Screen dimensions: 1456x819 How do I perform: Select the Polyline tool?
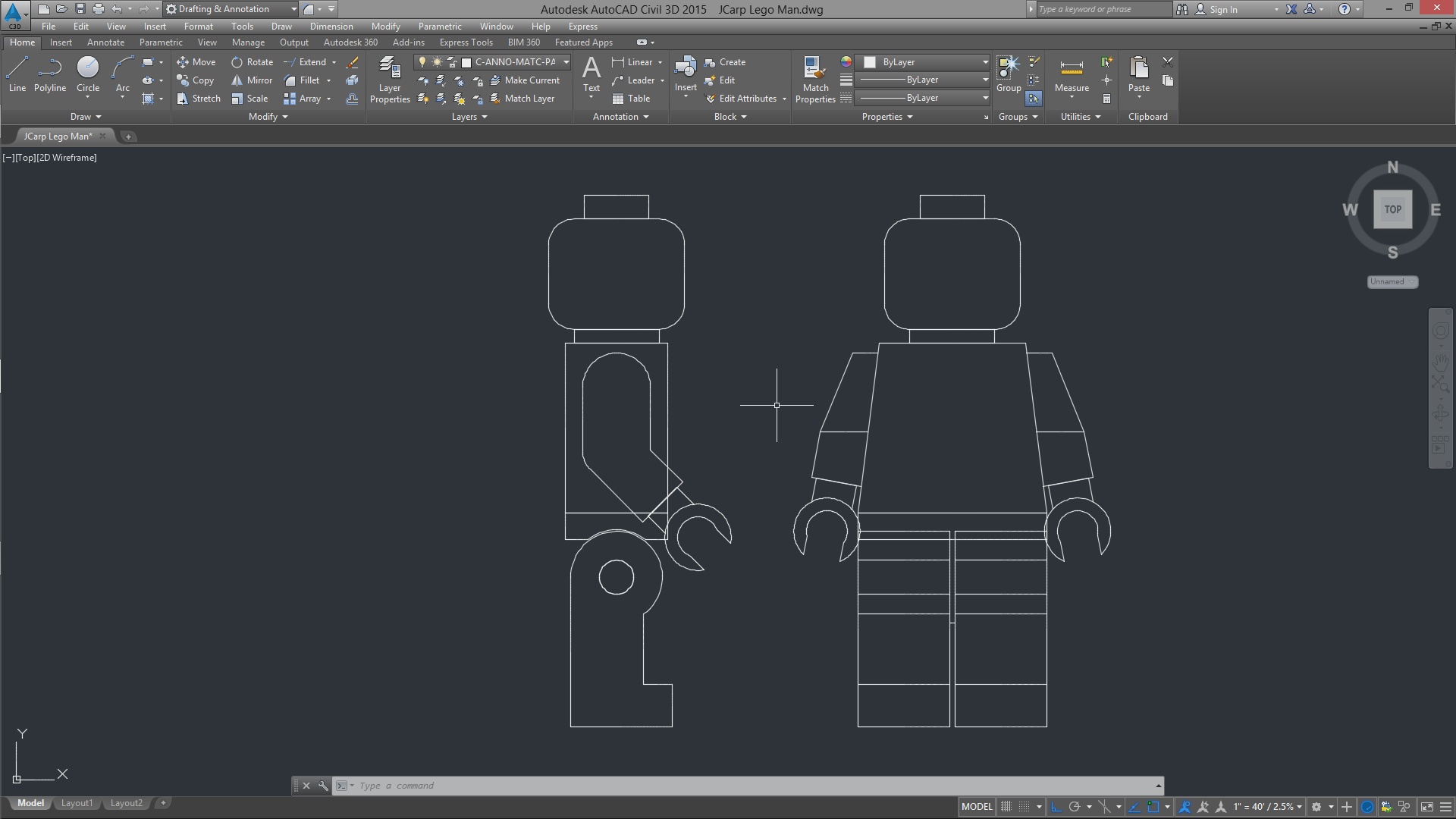coord(49,74)
